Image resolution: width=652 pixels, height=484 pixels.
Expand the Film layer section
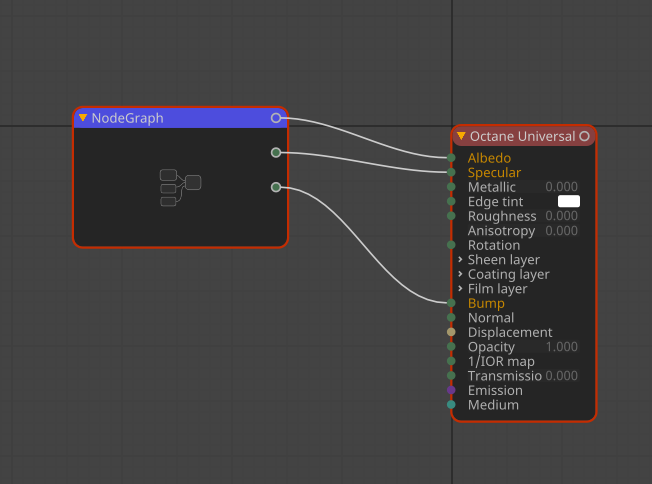point(460,289)
